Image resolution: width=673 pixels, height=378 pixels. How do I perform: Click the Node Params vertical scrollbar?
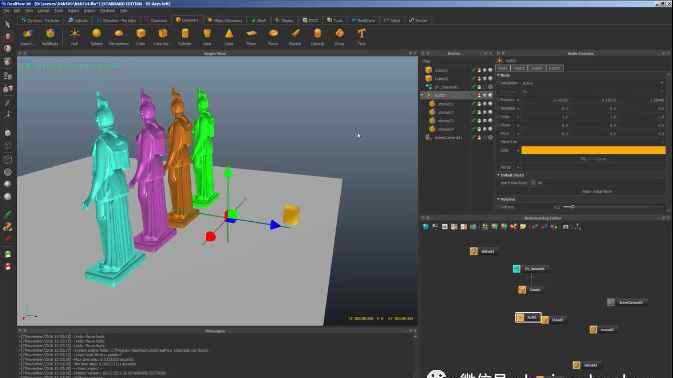[x=669, y=142]
